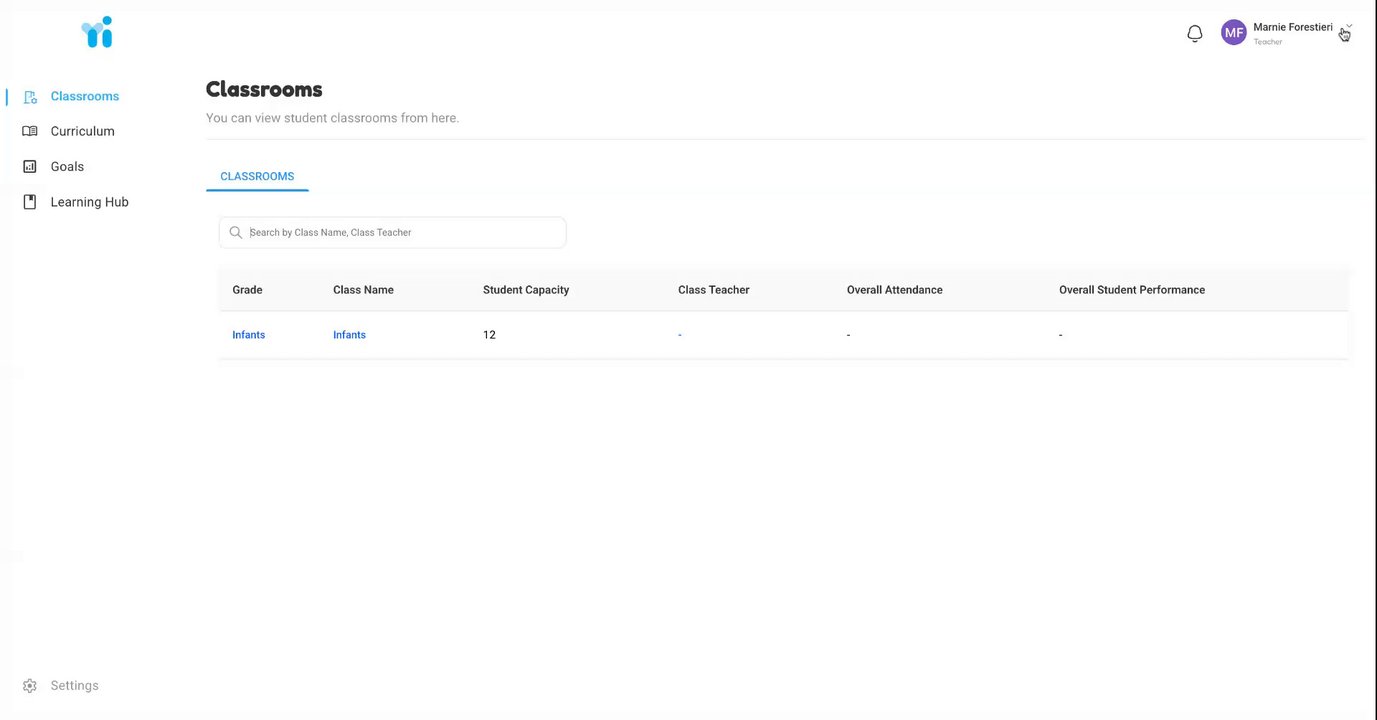
Task: Open the Settings menu item
Action: click(x=75, y=686)
